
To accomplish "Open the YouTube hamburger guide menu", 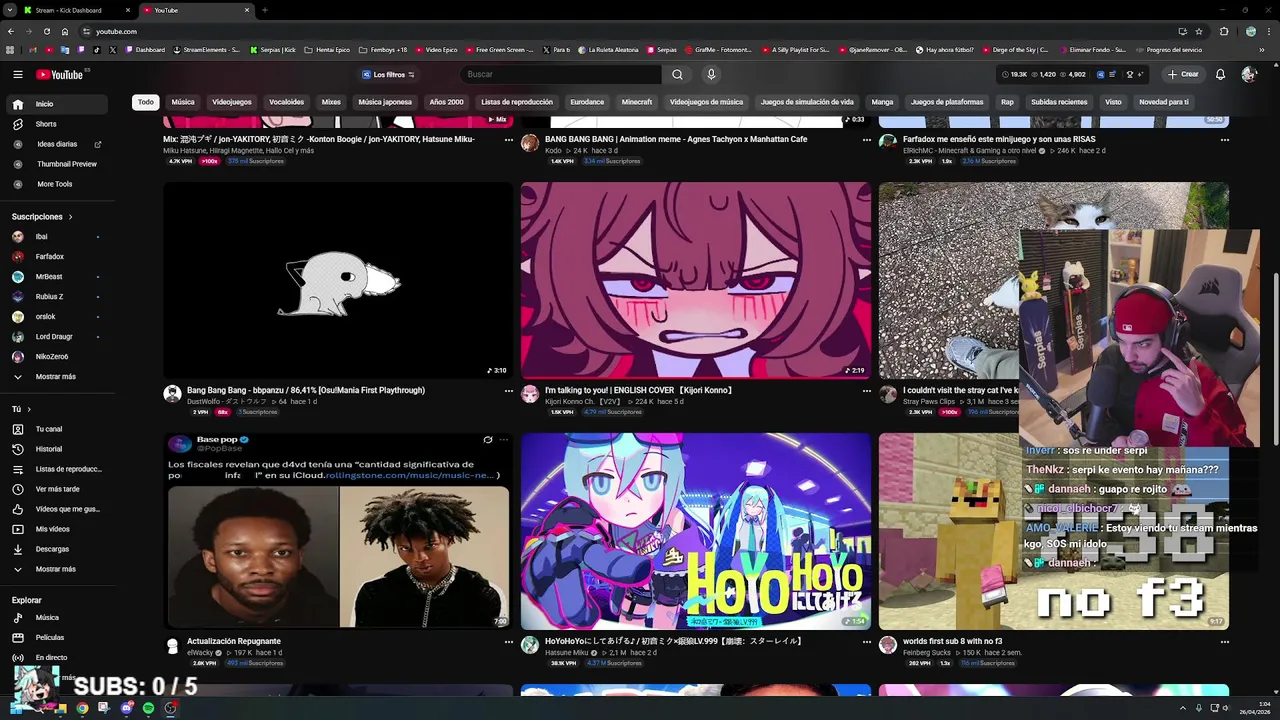I will [17, 74].
